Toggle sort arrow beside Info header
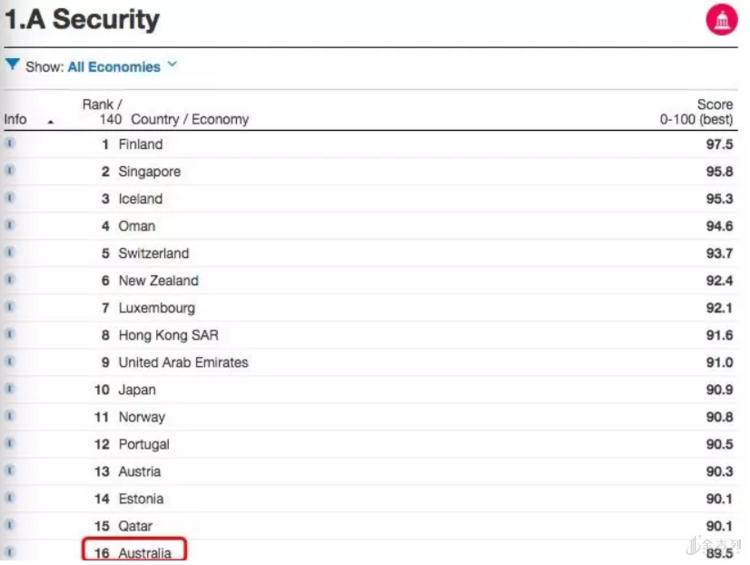750x565 pixels. point(50,121)
